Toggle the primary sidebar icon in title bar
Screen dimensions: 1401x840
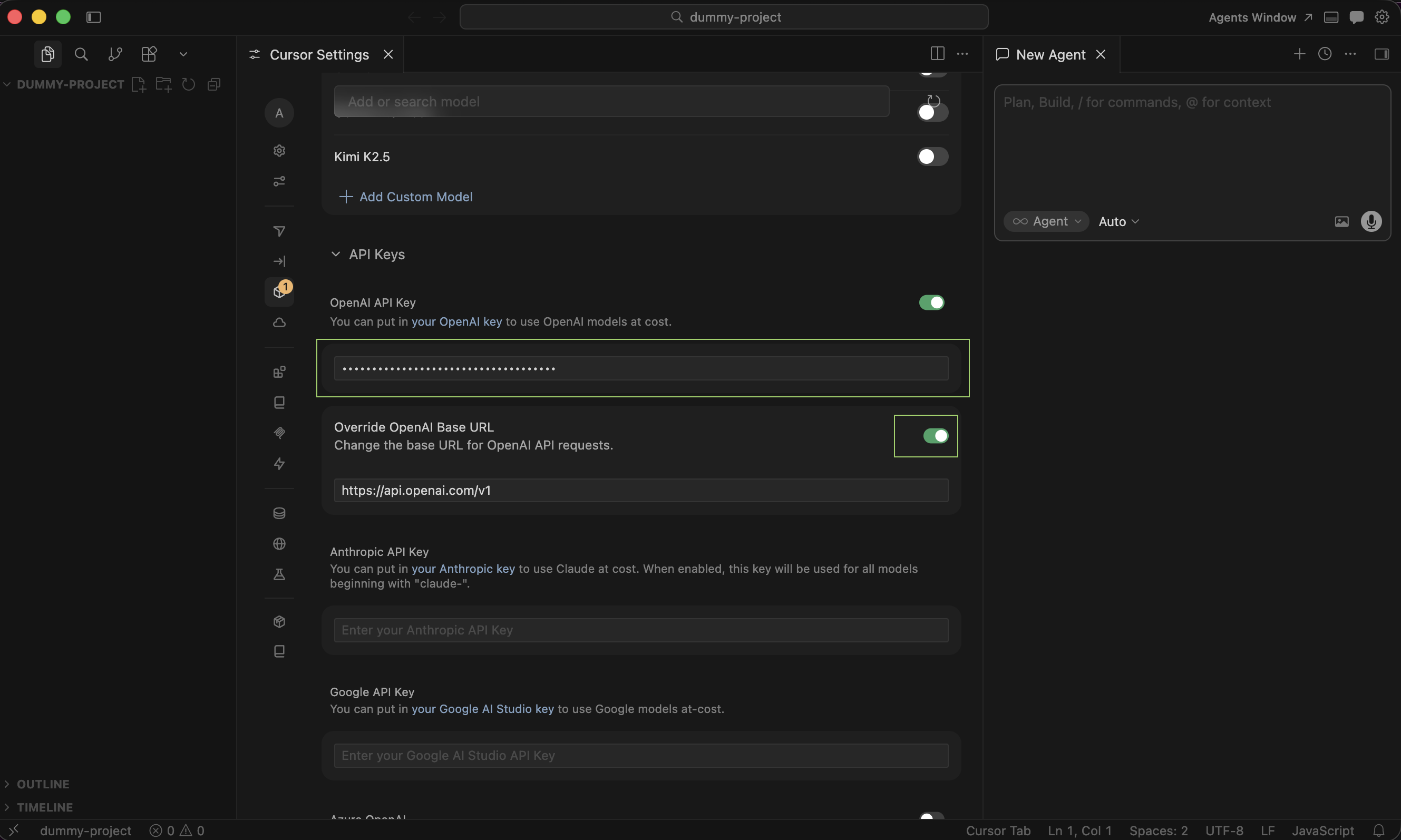tap(93, 17)
